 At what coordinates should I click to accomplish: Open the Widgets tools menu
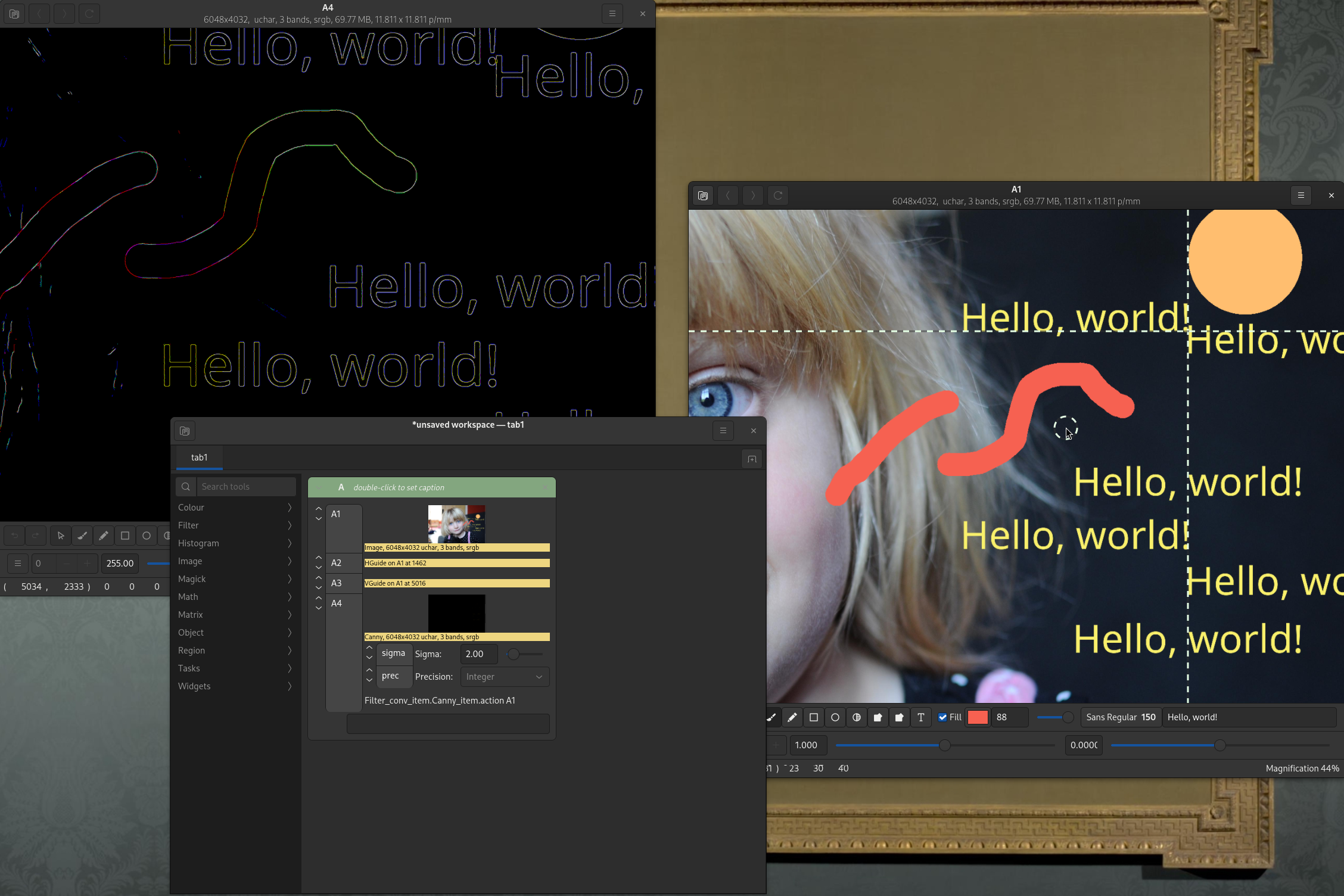(x=235, y=686)
